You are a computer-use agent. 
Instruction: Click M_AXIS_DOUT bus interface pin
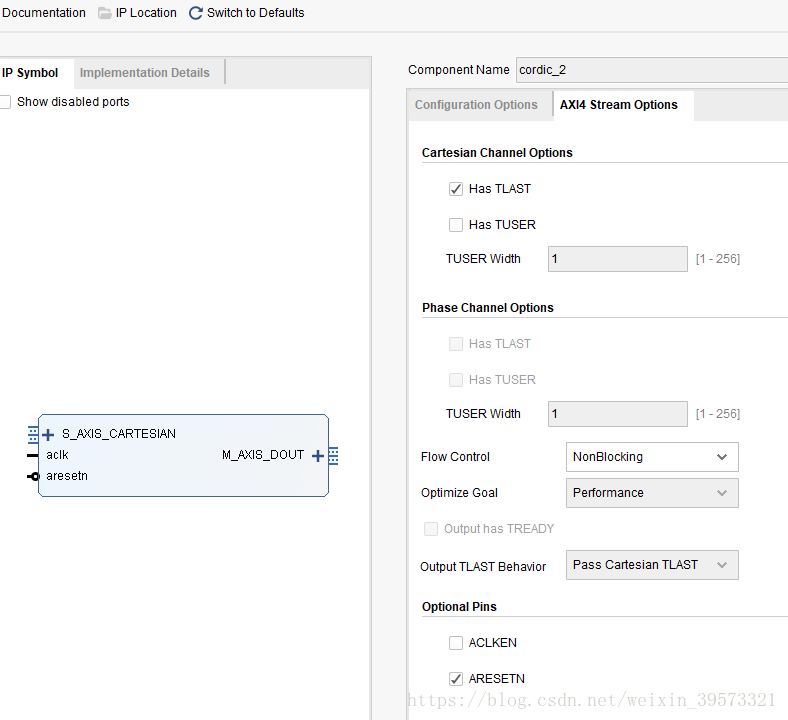click(334, 456)
